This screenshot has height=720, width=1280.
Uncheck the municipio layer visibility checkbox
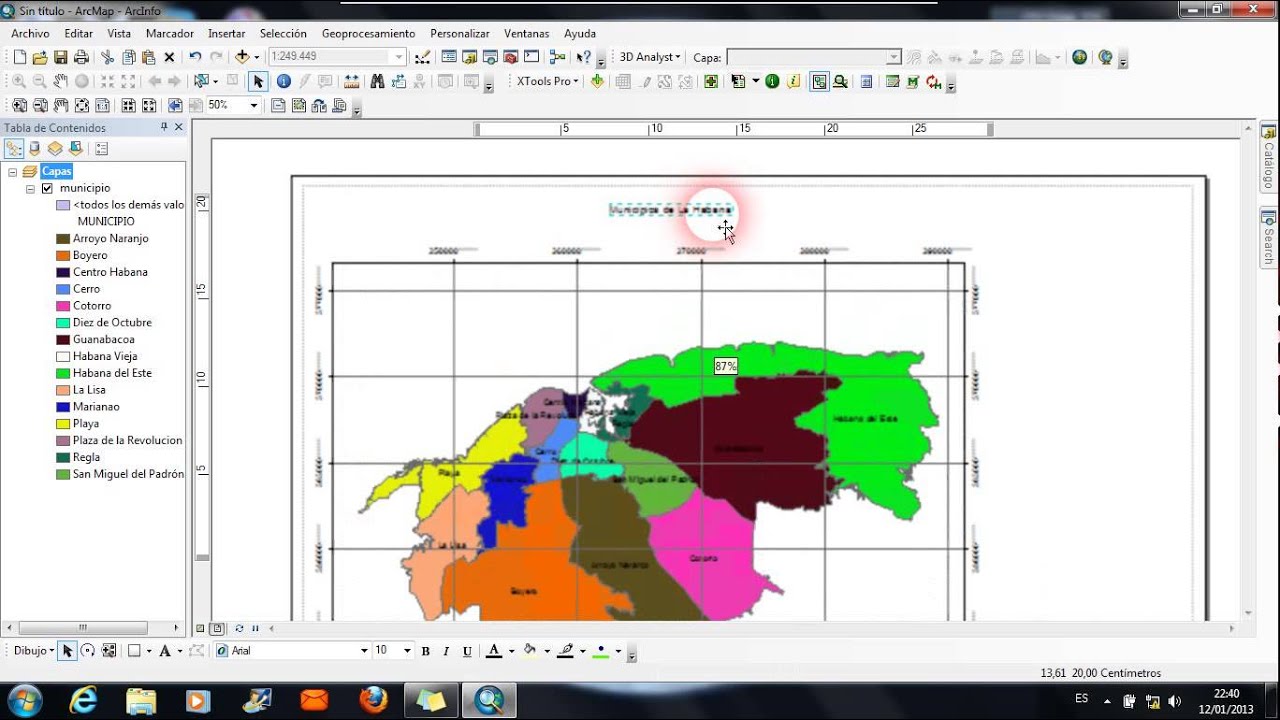(47, 188)
